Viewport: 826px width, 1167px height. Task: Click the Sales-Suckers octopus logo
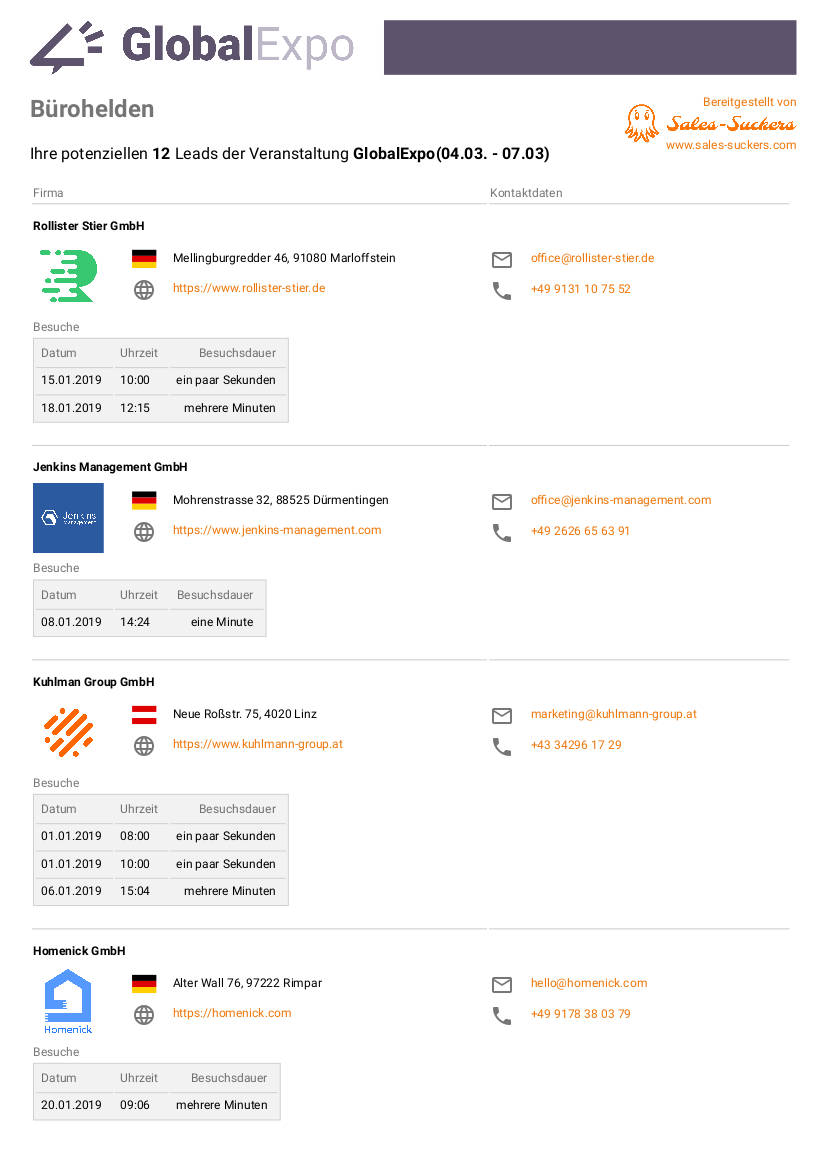coord(641,123)
